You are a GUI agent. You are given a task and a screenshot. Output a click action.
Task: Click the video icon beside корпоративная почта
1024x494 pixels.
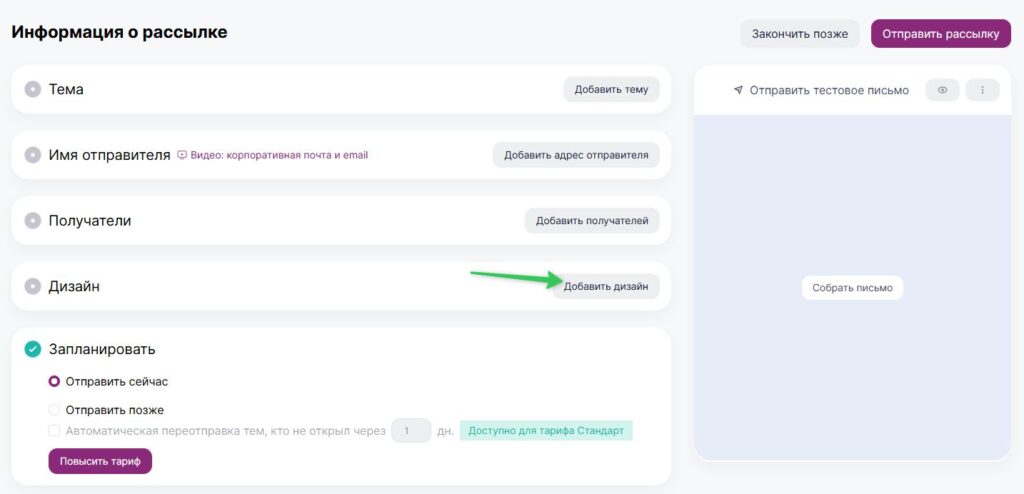point(182,156)
